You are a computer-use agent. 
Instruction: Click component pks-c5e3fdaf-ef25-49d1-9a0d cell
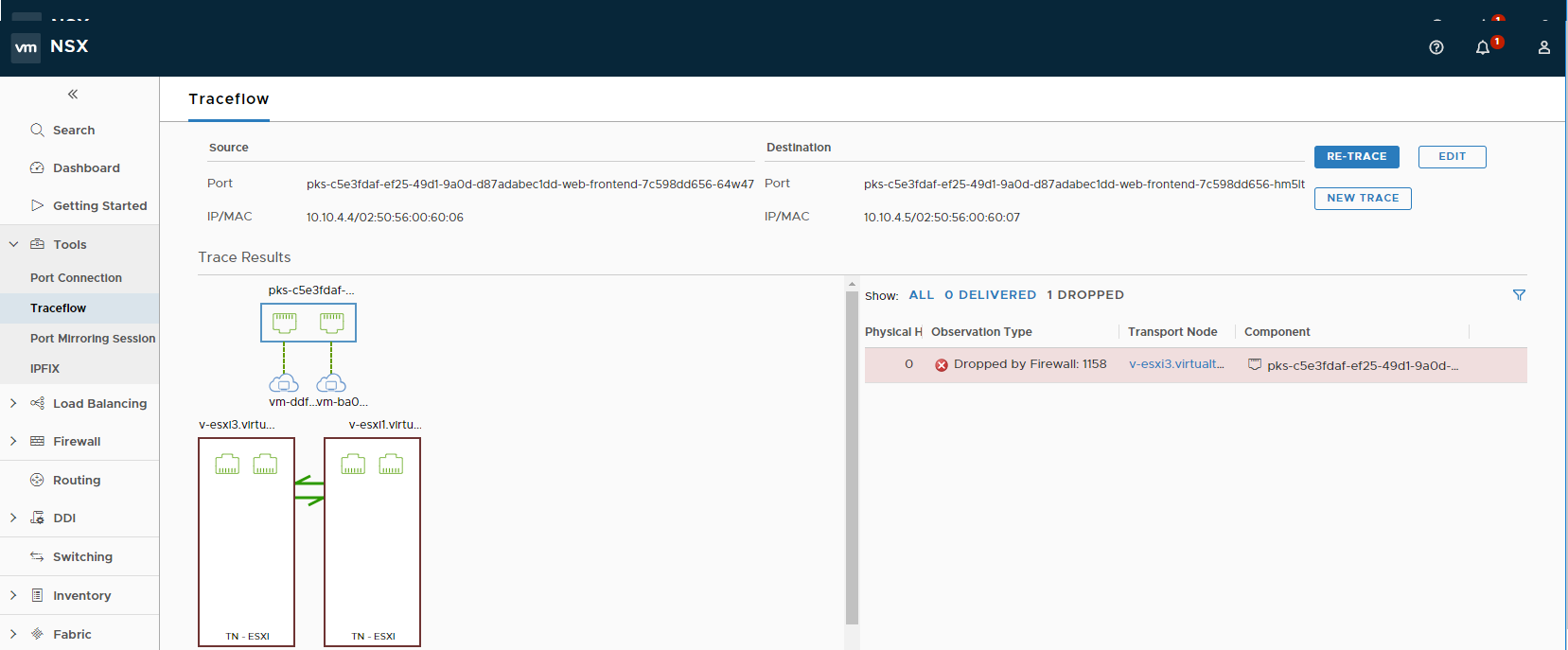(1363, 365)
